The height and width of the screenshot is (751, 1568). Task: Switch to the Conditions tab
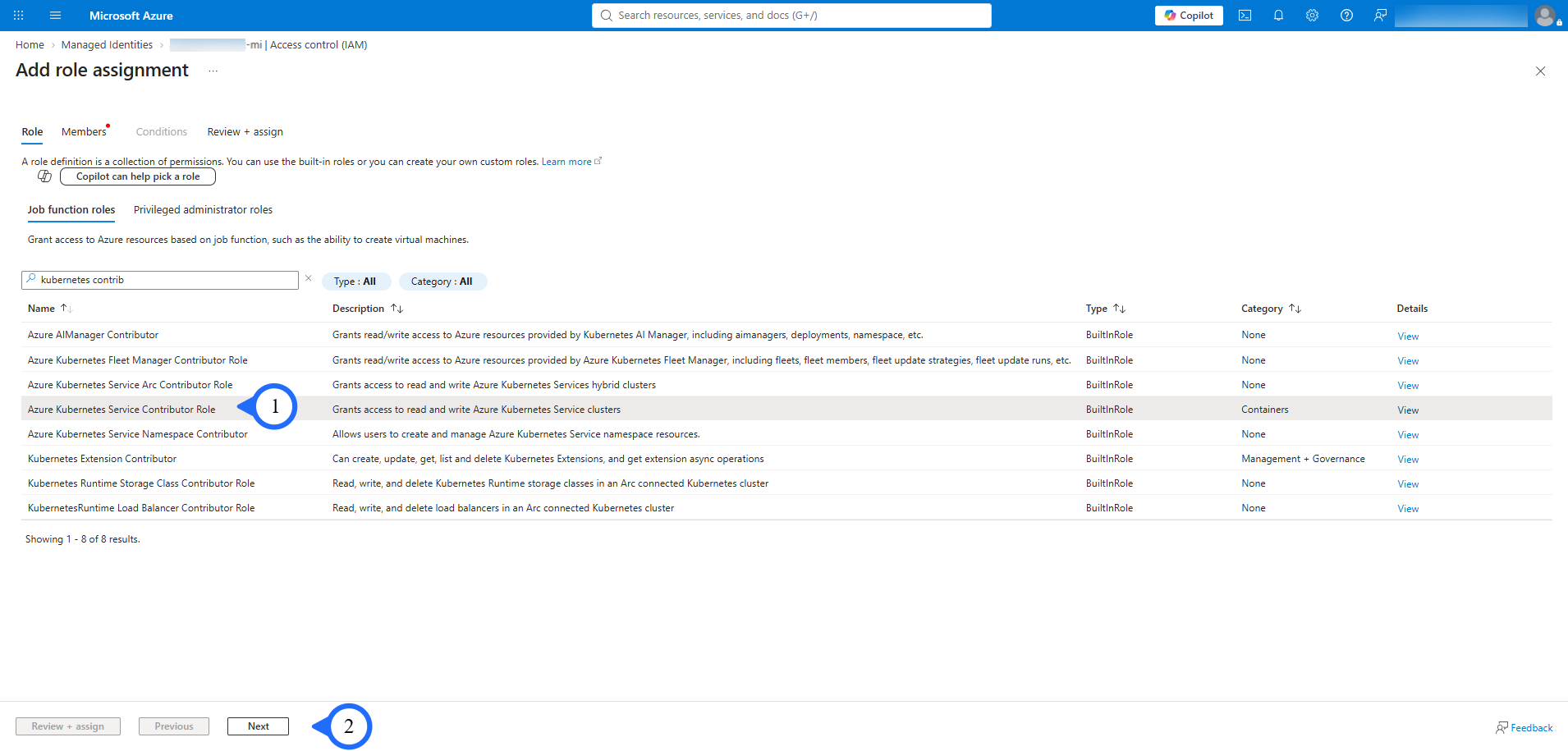pyautogui.click(x=162, y=132)
